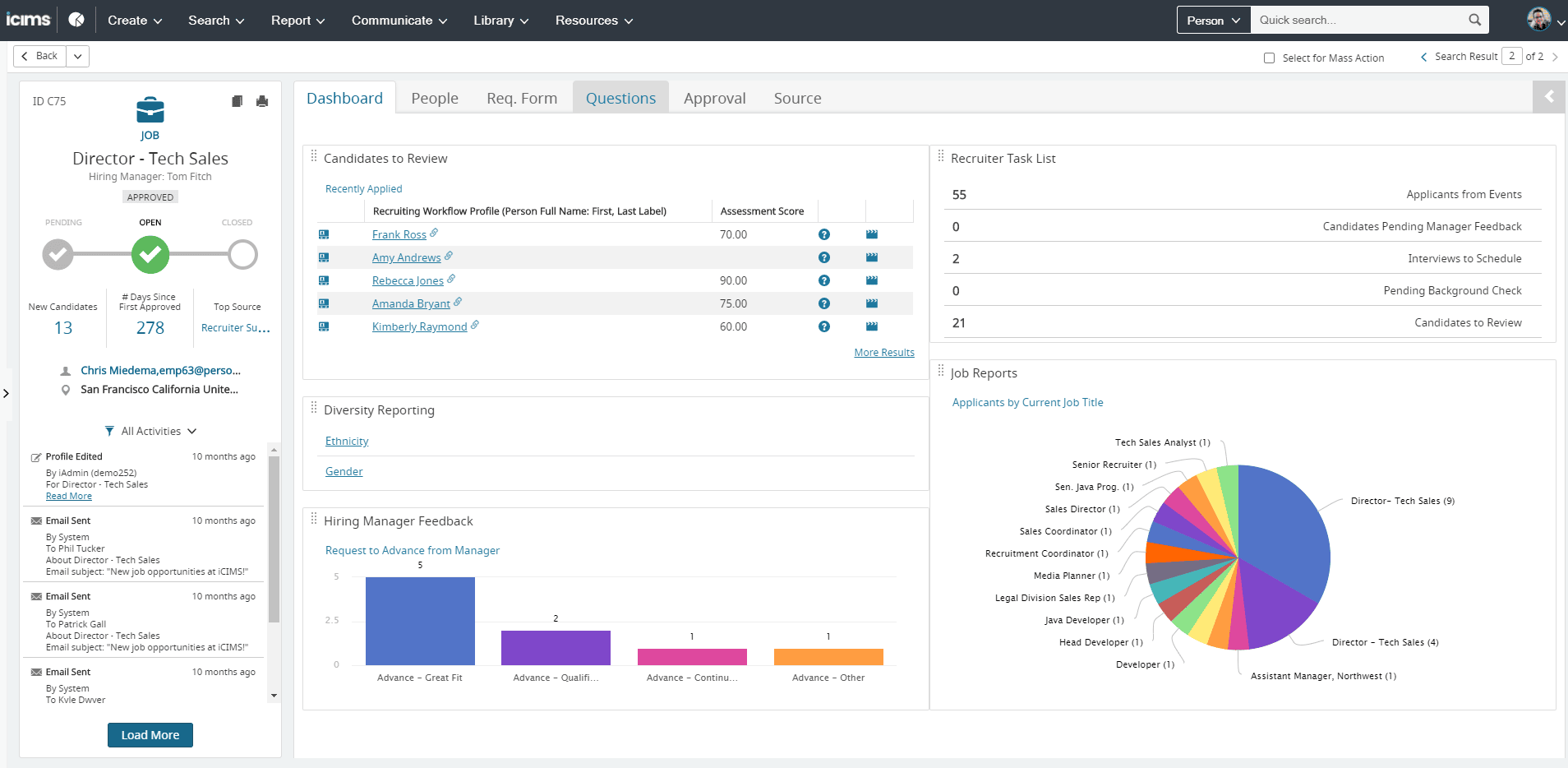The width and height of the screenshot is (1568, 768).
Task: Click the copy job profile icon
Action: click(x=238, y=100)
